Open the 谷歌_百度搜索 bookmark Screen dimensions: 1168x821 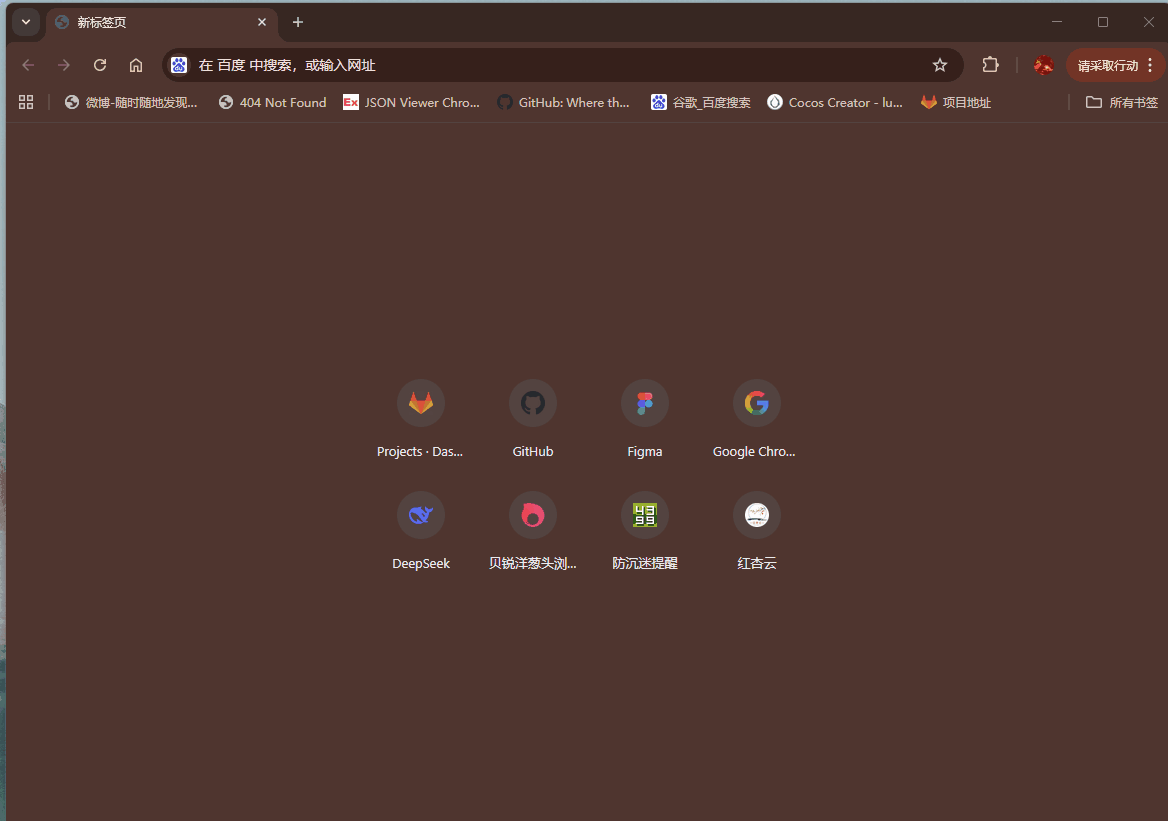[701, 102]
